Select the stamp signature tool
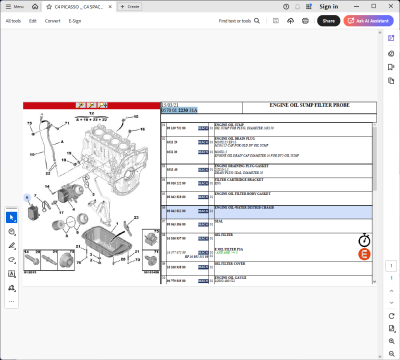The image size is (400, 360). [x=12, y=288]
